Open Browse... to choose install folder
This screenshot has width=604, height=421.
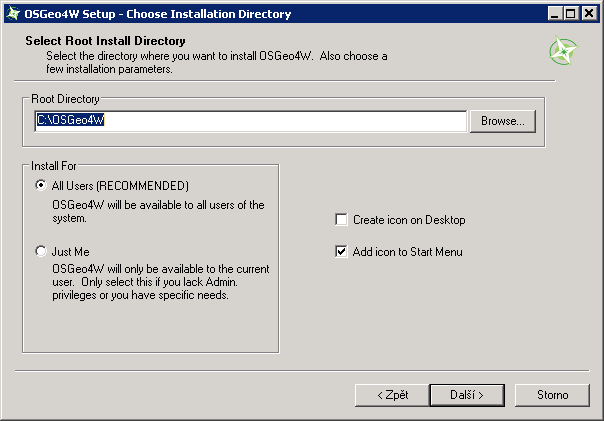(503, 121)
